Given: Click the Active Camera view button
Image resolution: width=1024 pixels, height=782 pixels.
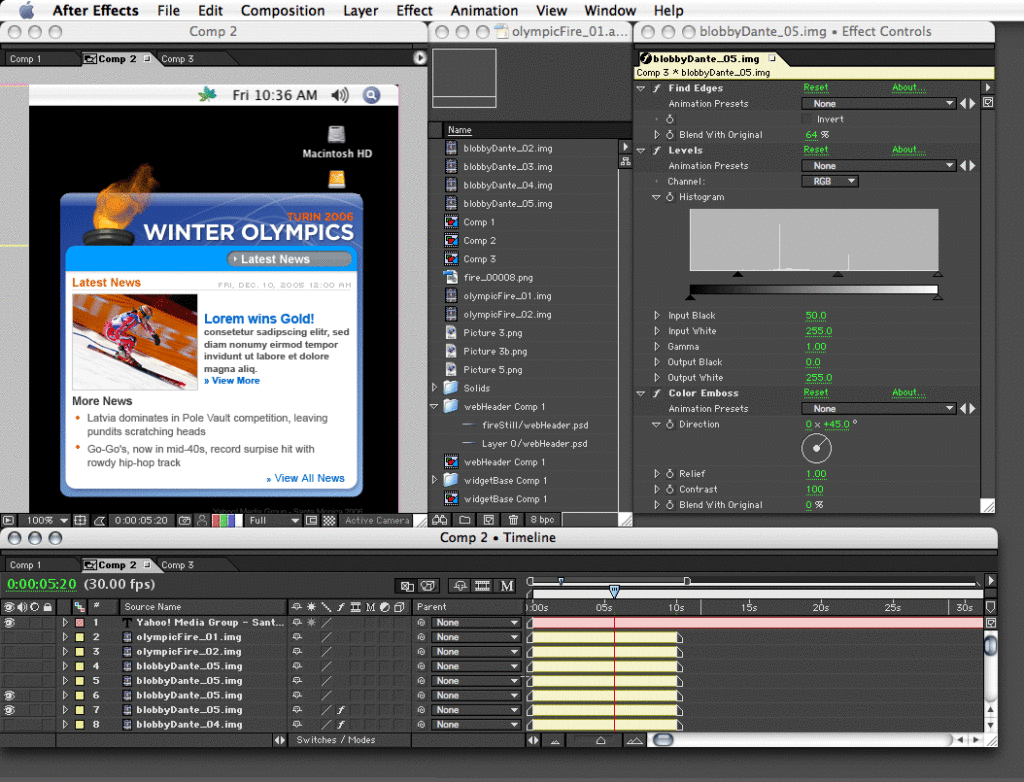Looking at the screenshot, I should 377,521.
